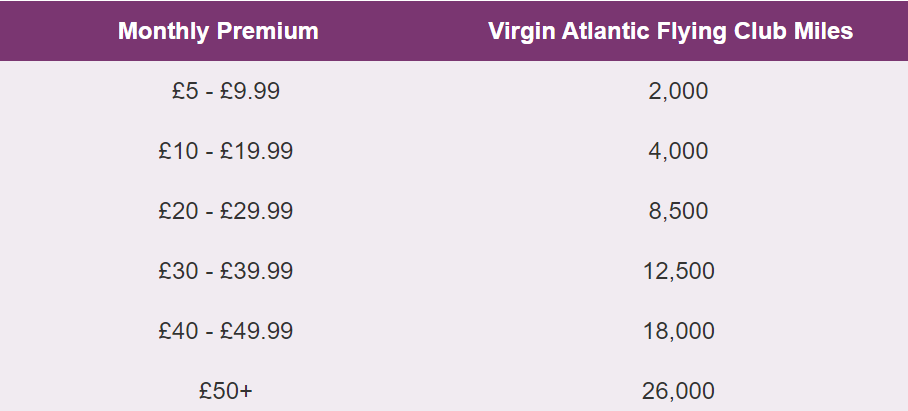908x411 pixels.
Task: Select the £30 - £39.99 premium cell
Action: (226, 271)
